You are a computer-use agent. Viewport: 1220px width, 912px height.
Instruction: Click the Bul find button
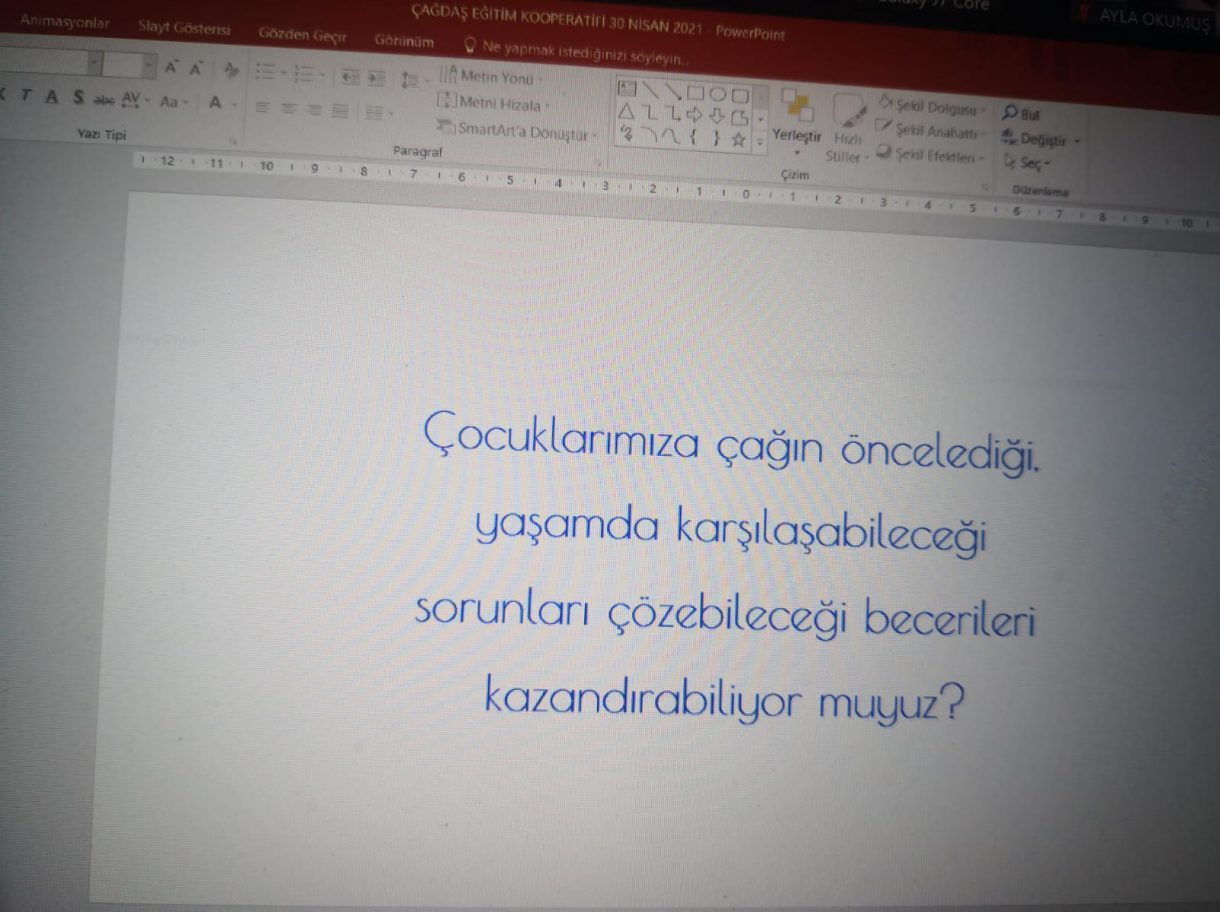(1022, 114)
